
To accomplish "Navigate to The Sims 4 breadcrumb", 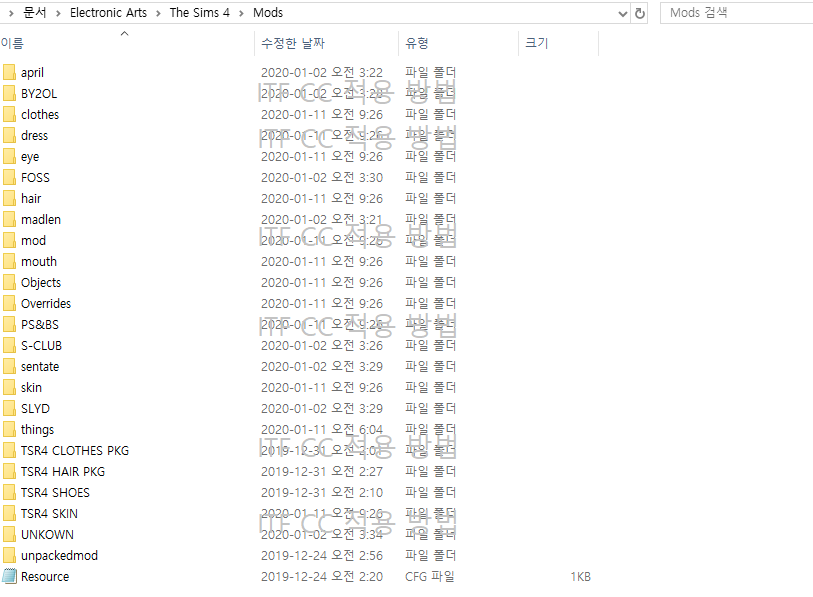I will (200, 12).
